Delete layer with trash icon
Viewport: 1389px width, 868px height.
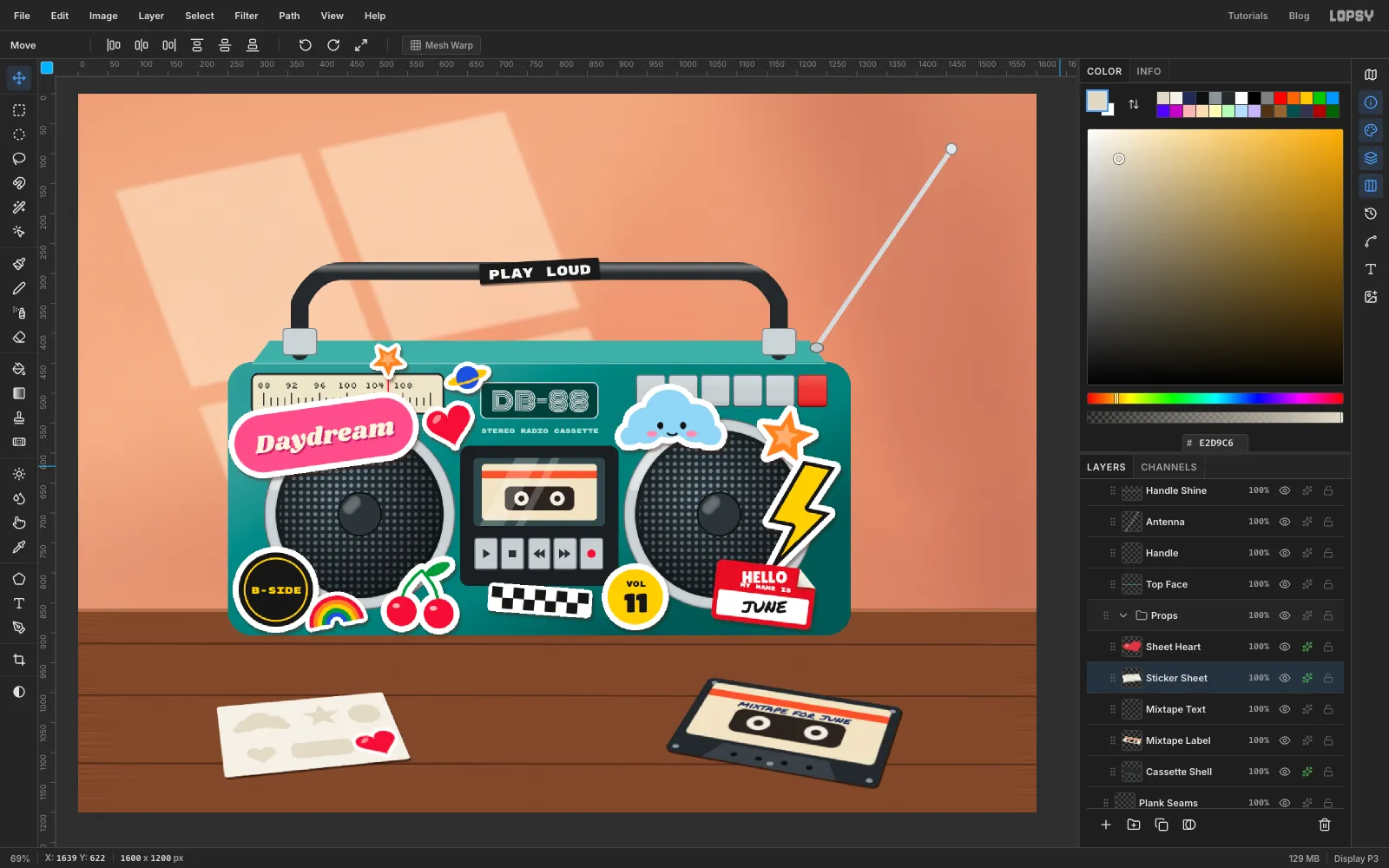[x=1325, y=825]
